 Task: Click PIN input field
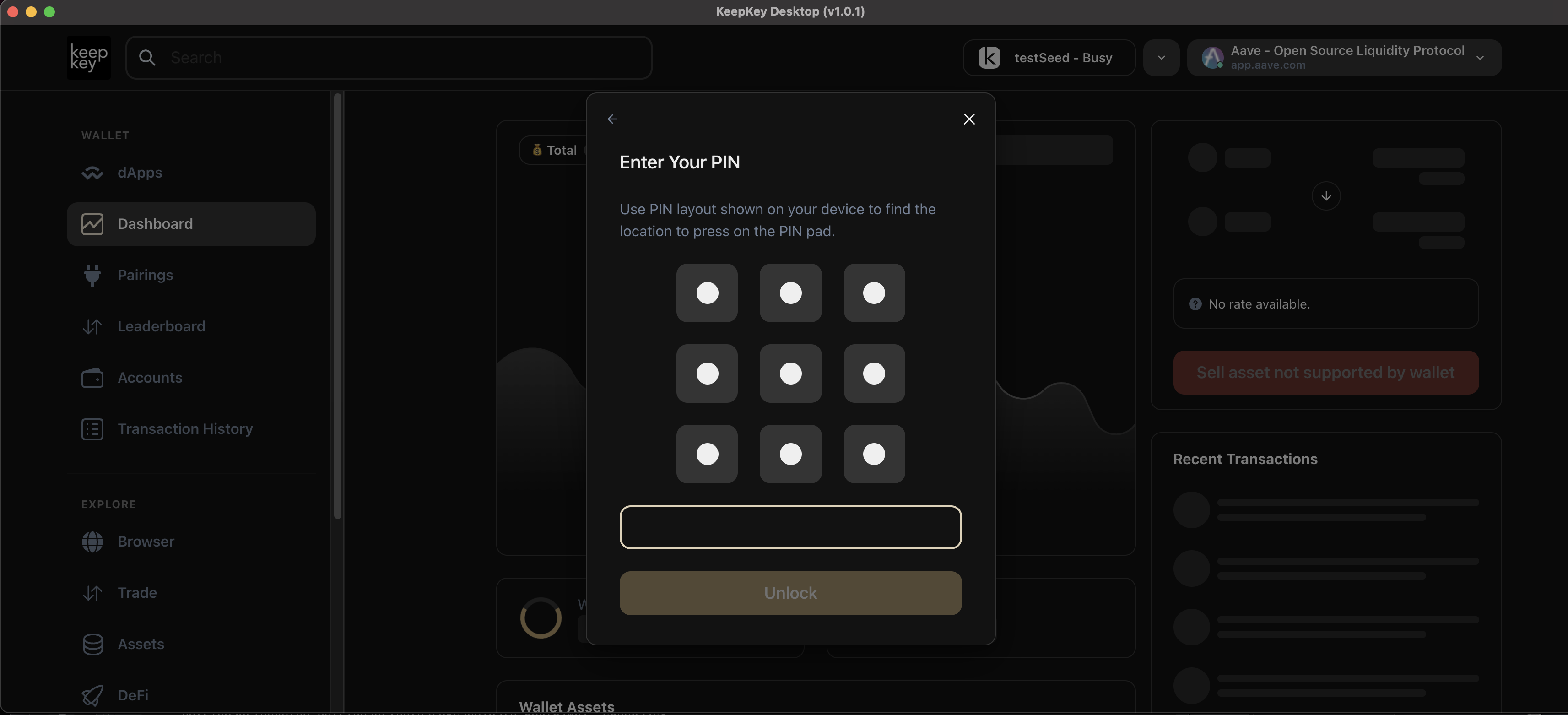(790, 527)
